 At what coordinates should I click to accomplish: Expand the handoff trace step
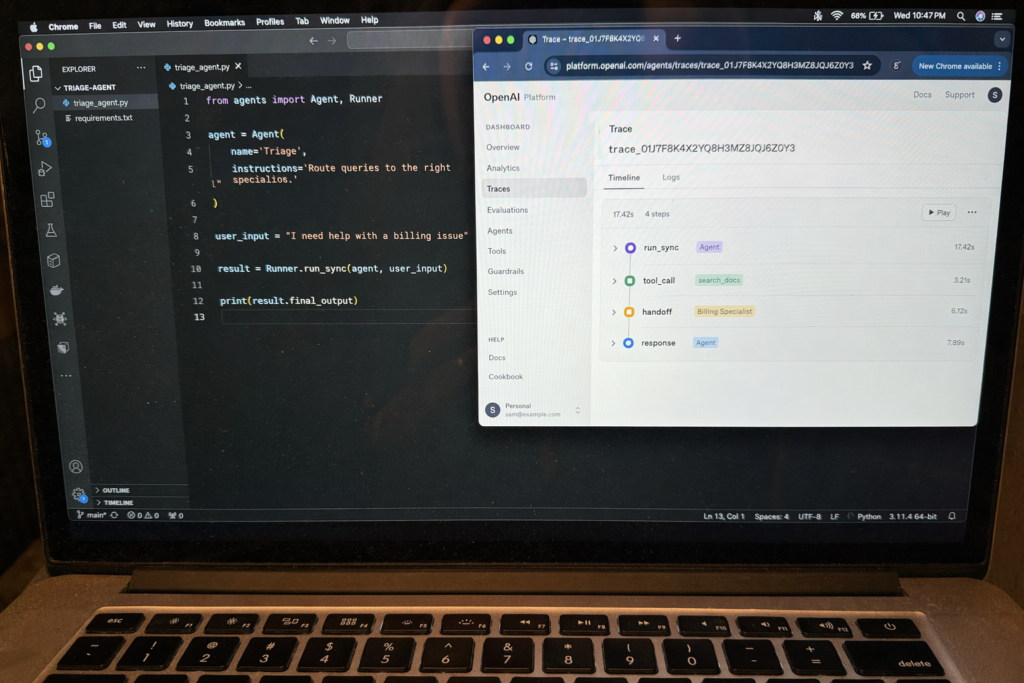tap(613, 312)
